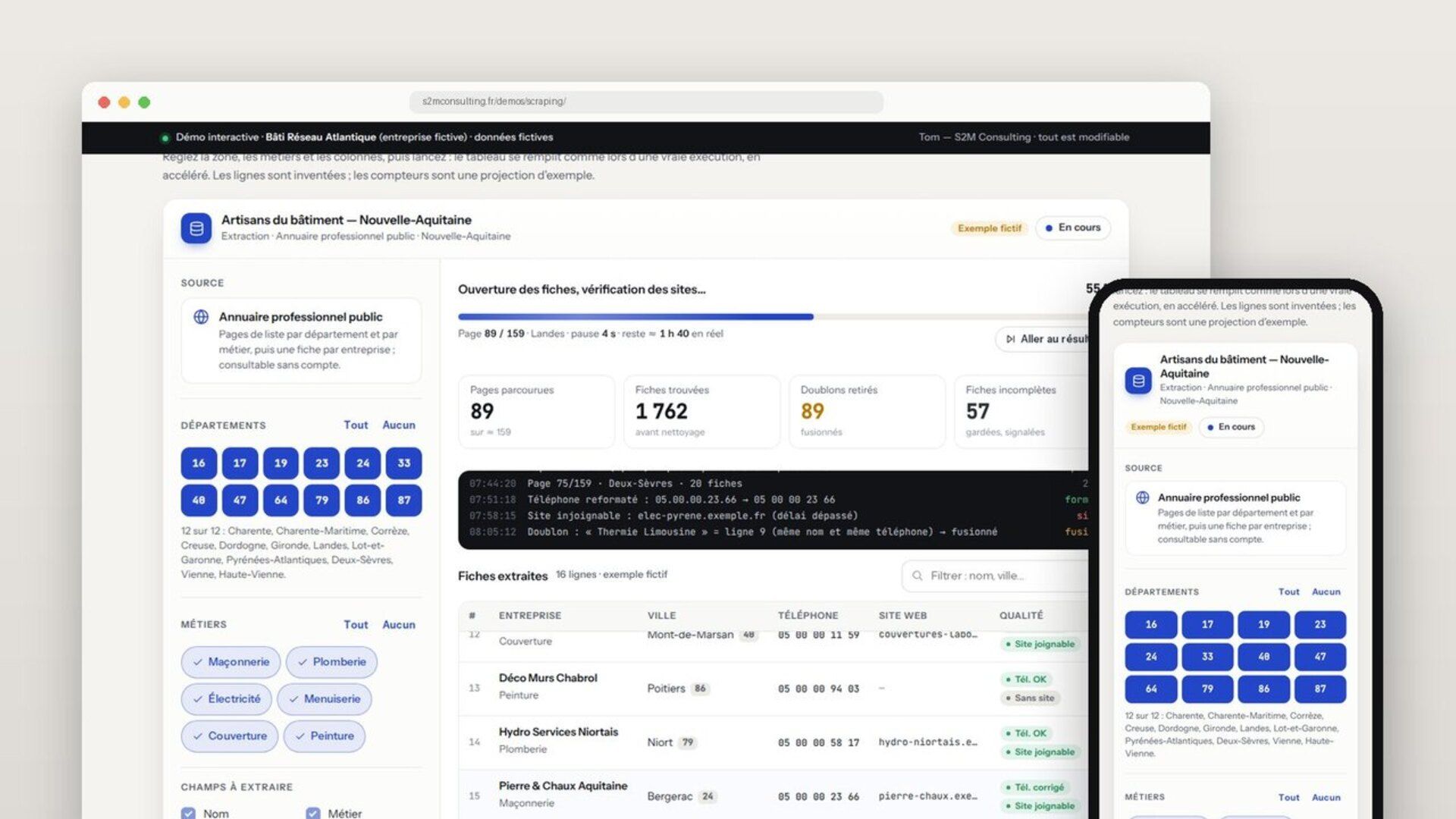Click the blue database icon beside Artisans du bâtiment
The image size is (1456, 819).
click(x=196, y=228)
